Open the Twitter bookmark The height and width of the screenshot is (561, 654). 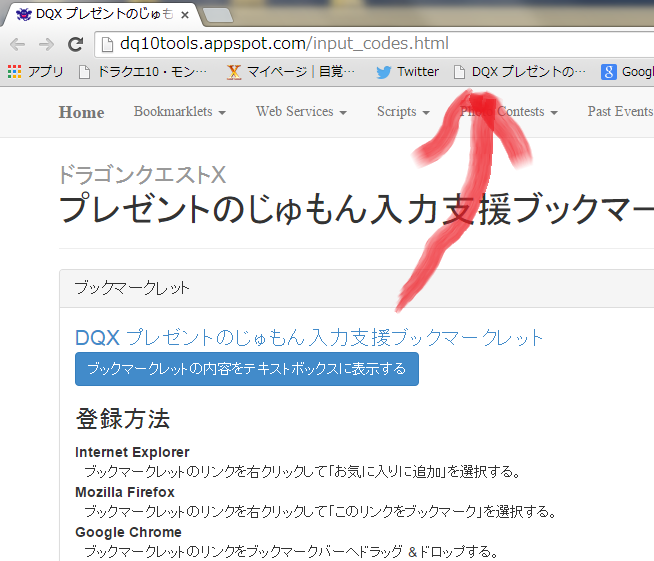[x=407, y=72]
